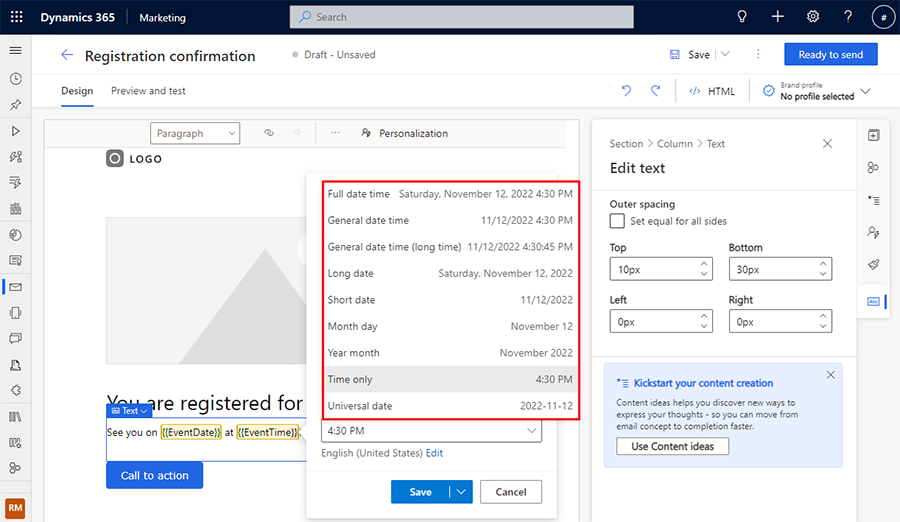Switch to Preview and test tab
Screen dimensions: 900x522
(x=148, y=91)
